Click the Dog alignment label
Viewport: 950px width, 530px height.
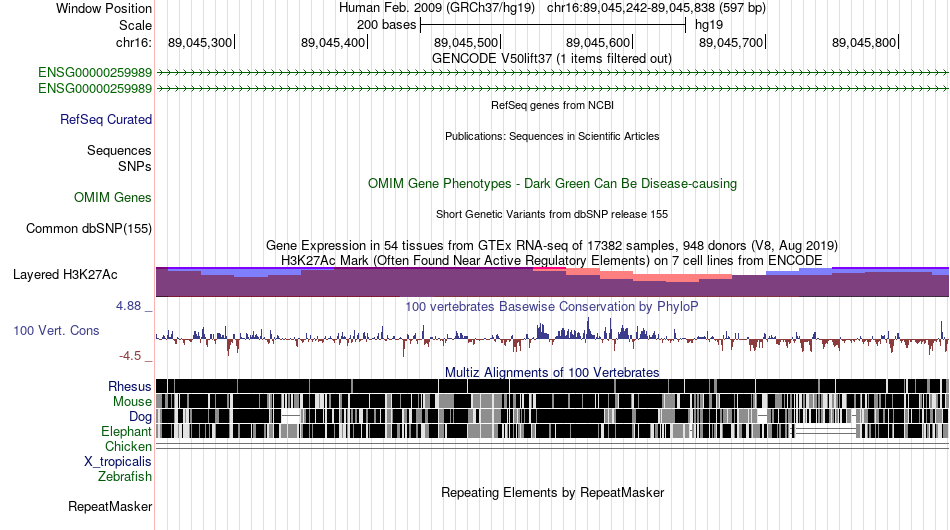[140, 417]
